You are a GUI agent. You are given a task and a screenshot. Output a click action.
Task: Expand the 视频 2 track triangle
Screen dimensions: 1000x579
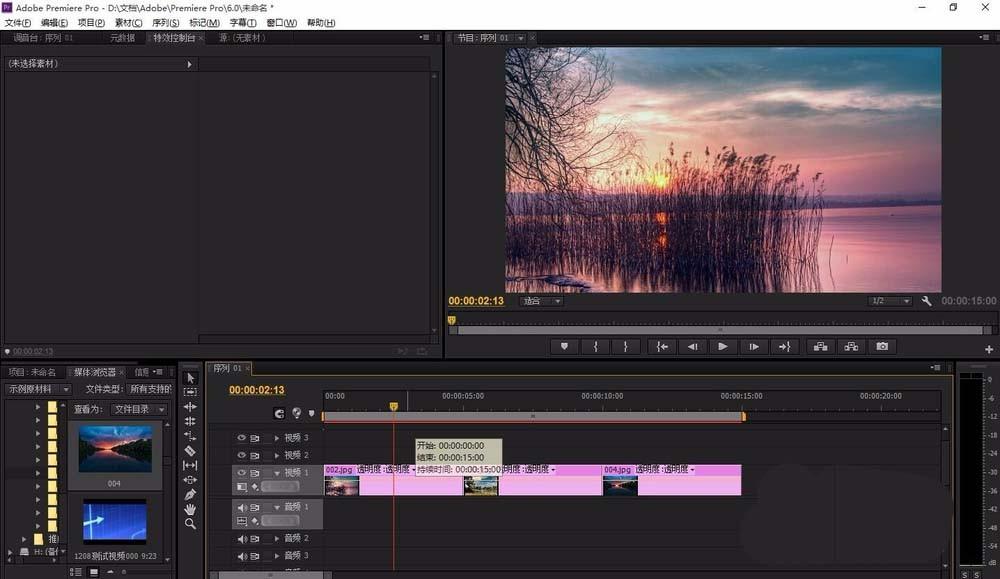click(x=277, y=455)
